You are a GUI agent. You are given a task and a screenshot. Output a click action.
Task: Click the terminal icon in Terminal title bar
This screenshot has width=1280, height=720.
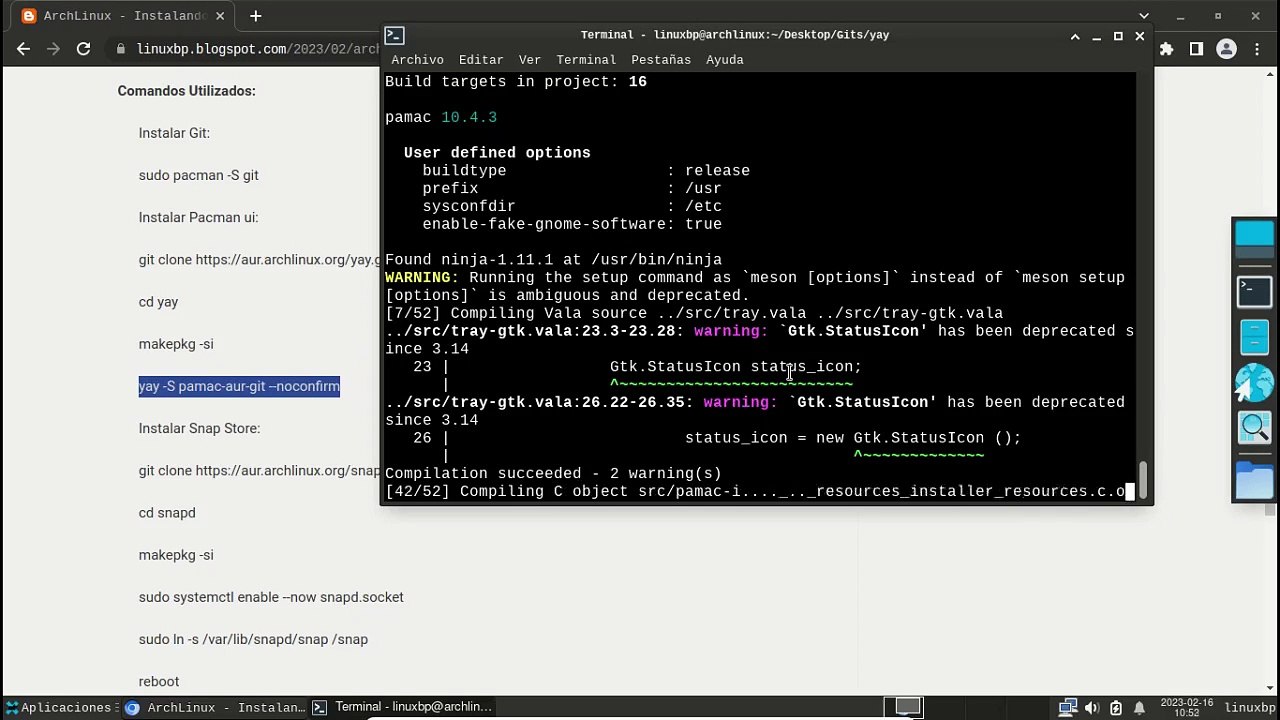coord(394,35)
